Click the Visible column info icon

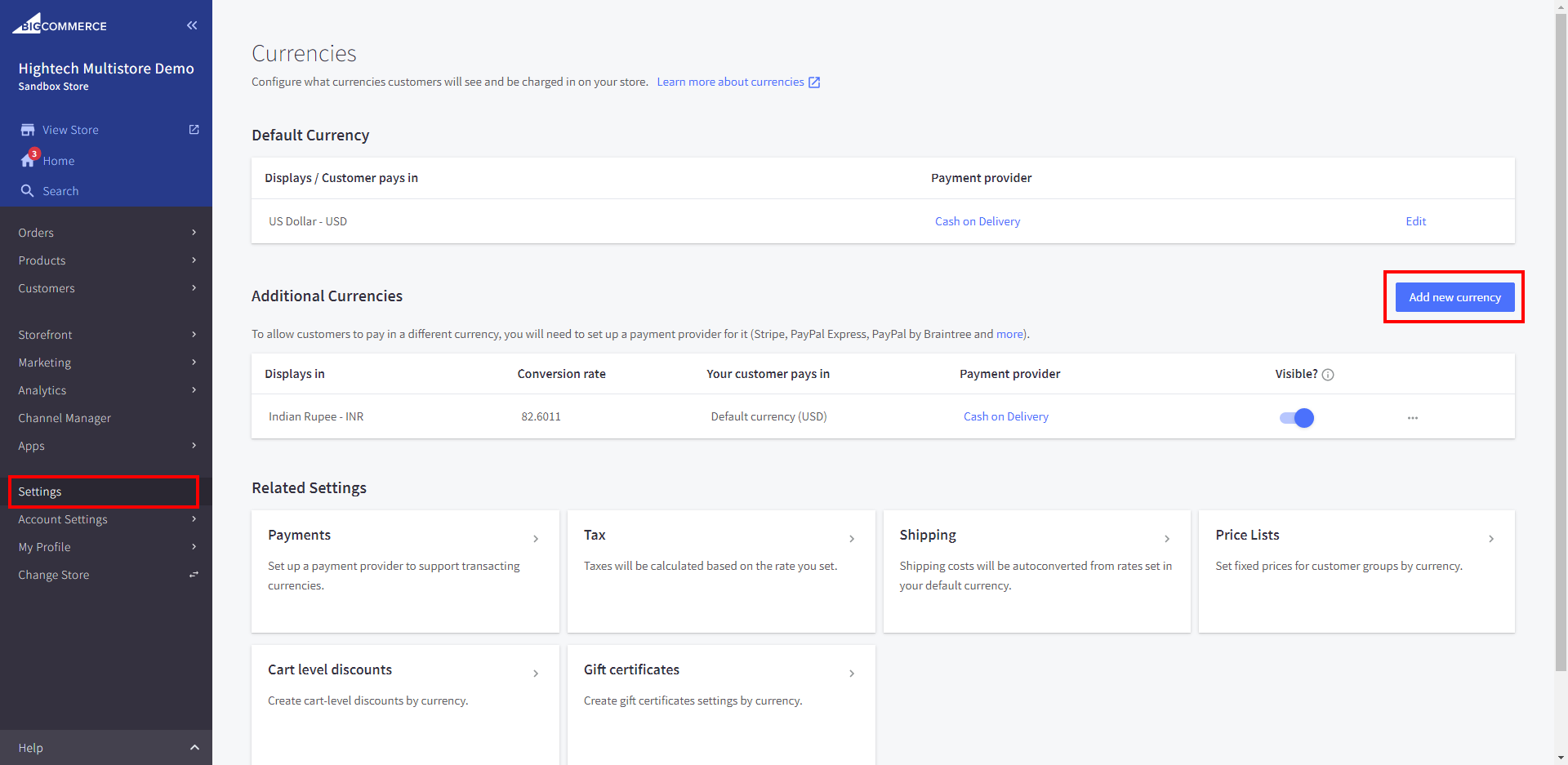[x=1328, y=375]
